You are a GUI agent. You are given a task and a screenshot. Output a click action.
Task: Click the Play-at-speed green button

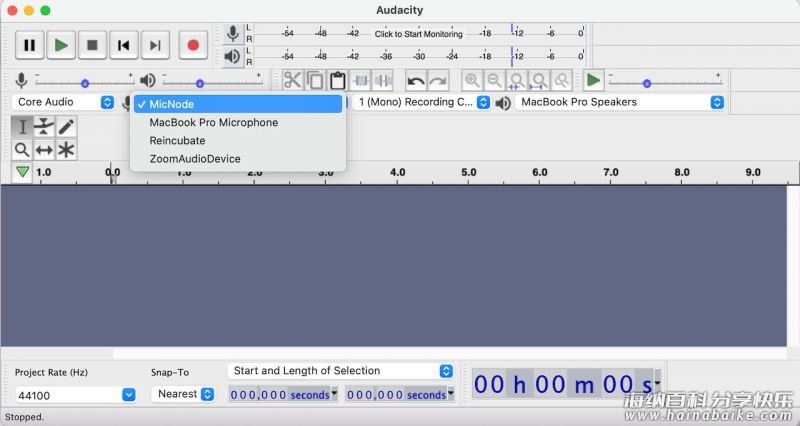pos(593,81)
